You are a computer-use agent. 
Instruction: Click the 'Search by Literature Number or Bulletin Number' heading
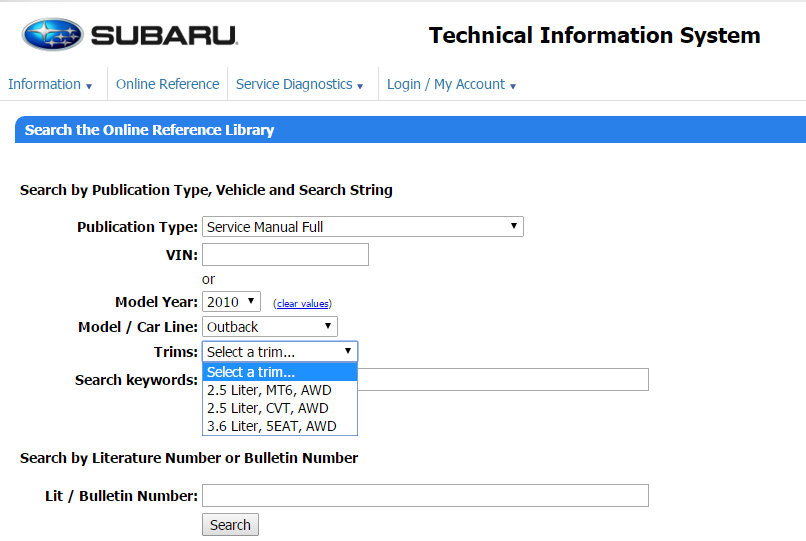[x=189, y=458]
